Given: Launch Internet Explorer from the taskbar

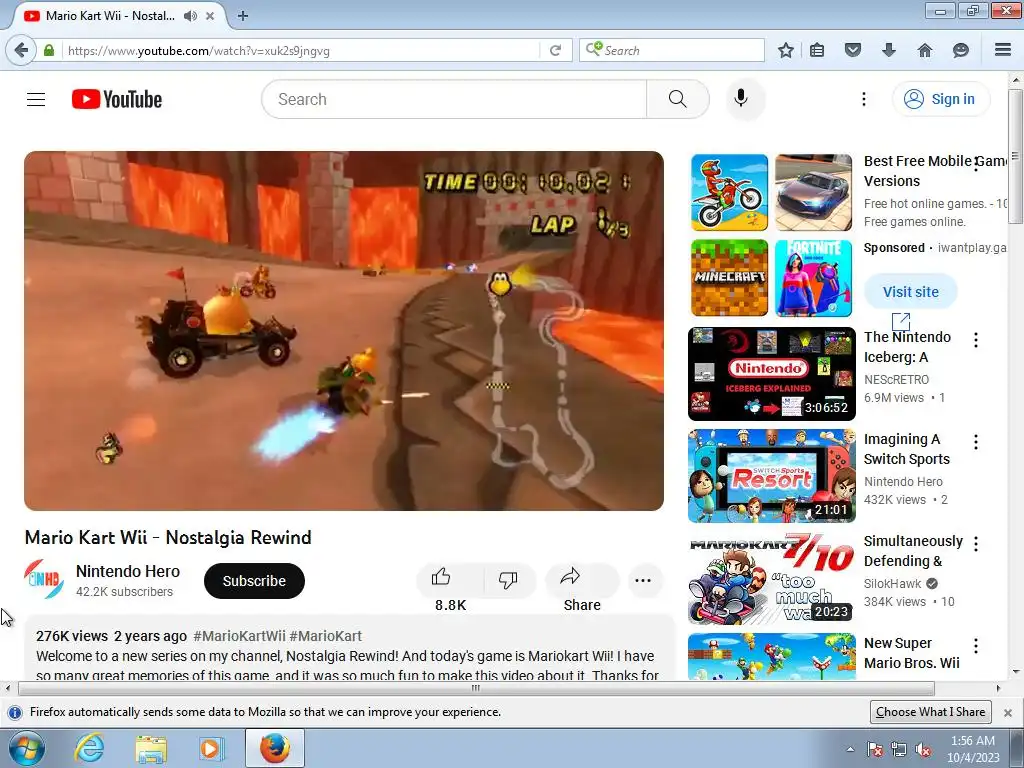Looking at the screenshot, I should pyautogui.click(x=89, y=748).
